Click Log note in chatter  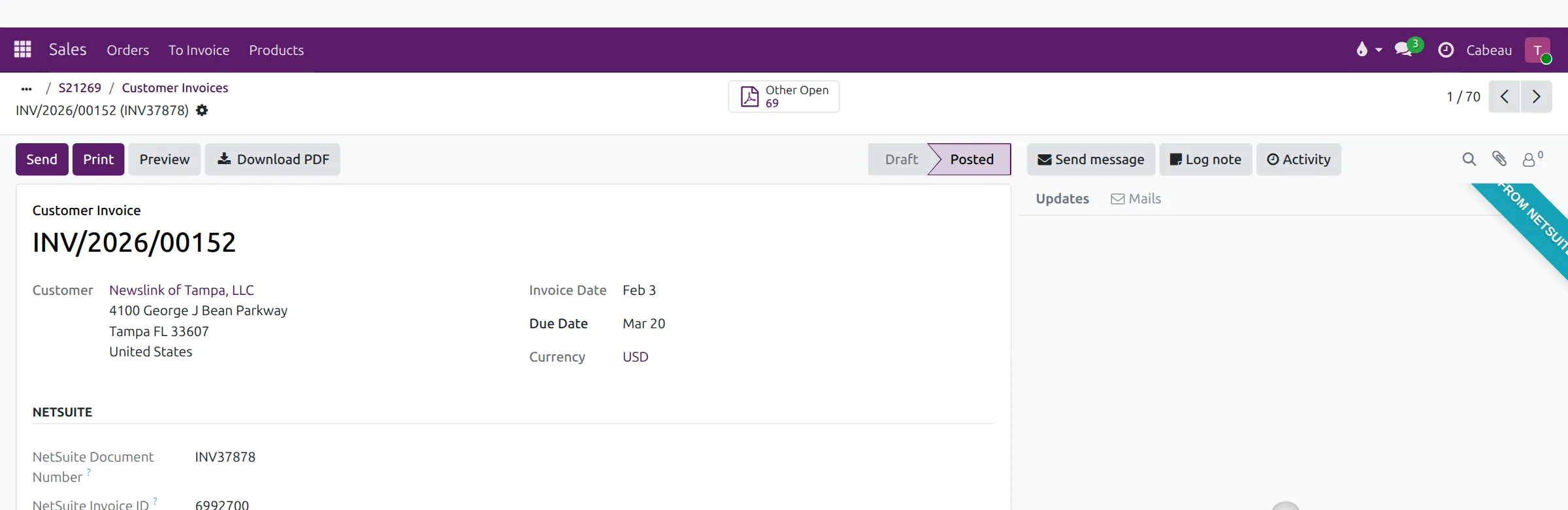pos(1206,160)
